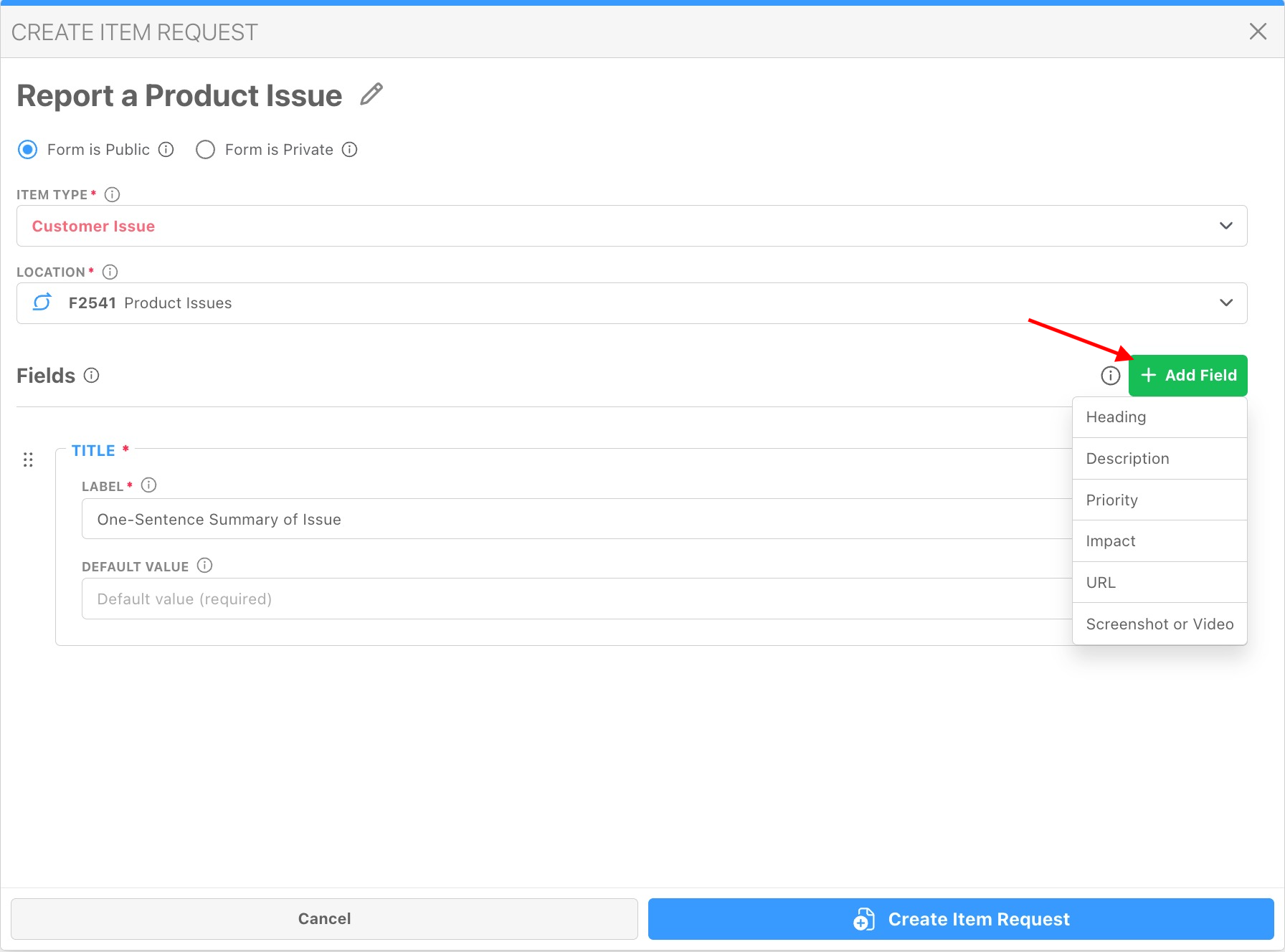This screenshot has width=1285, height=952.
Task: Click info icon next to Form is Private
Action: point(349,149)
